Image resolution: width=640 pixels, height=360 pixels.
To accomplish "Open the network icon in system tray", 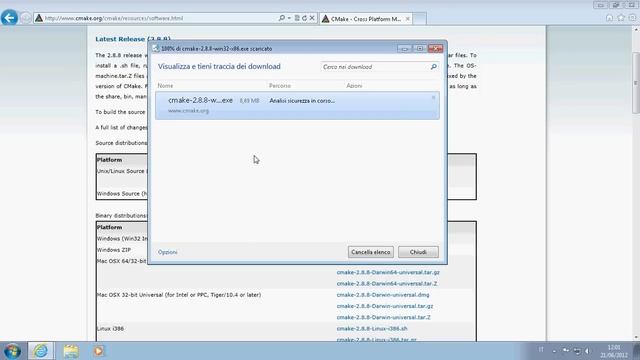I will [577, 351].
